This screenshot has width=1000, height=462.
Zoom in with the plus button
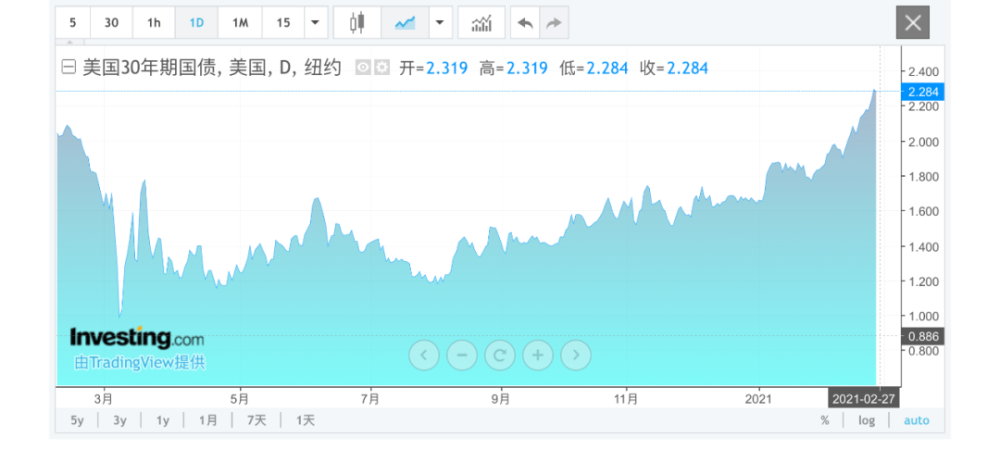pos(538,355)
